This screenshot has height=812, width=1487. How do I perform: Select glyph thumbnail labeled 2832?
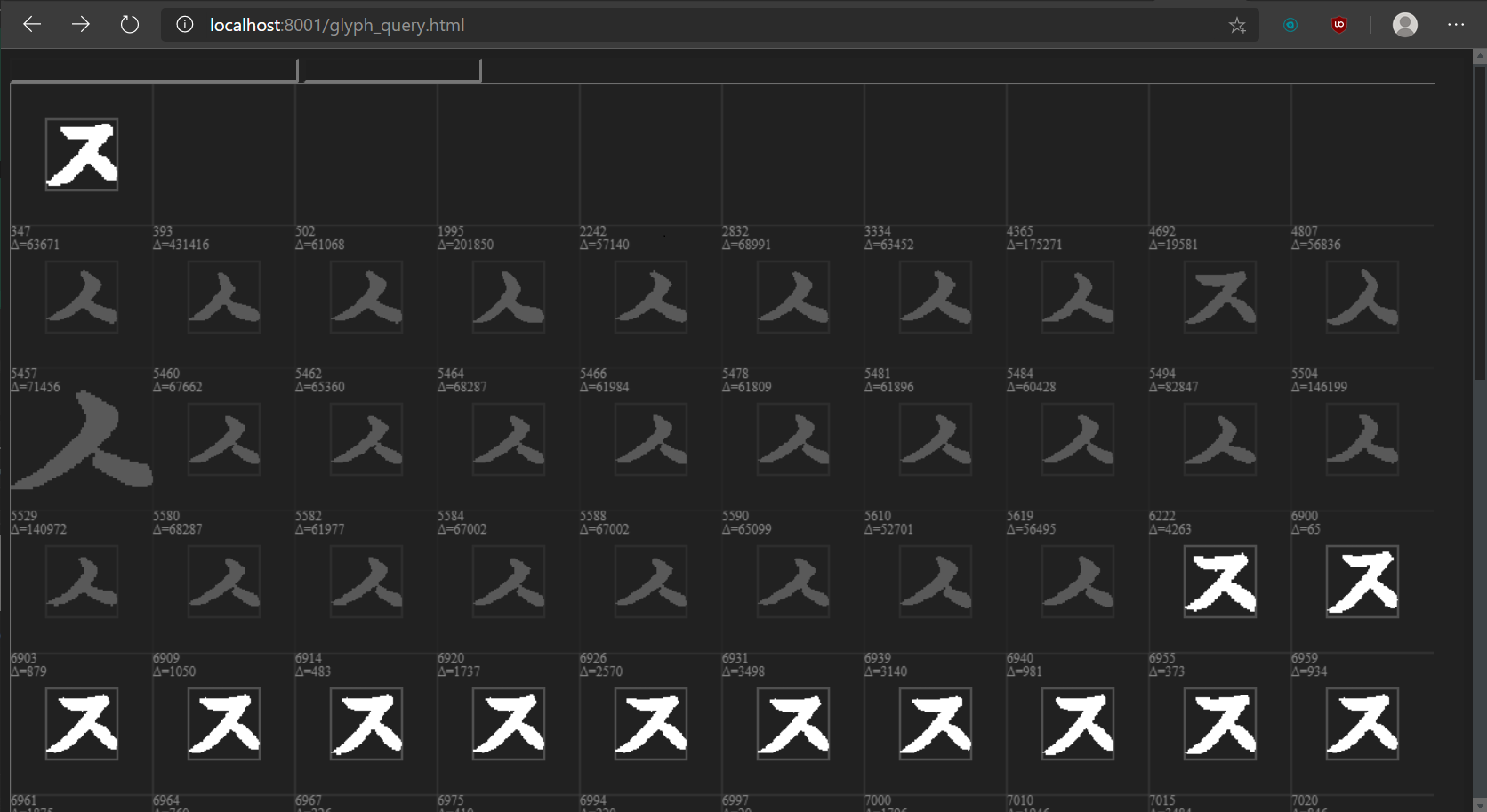click(793, 297)
